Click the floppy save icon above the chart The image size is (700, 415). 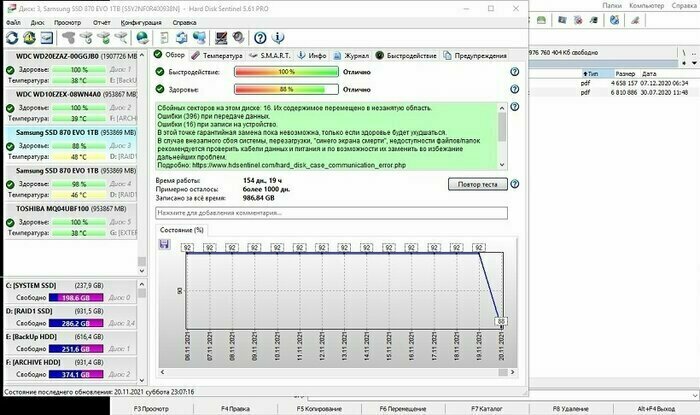(164, 244)
